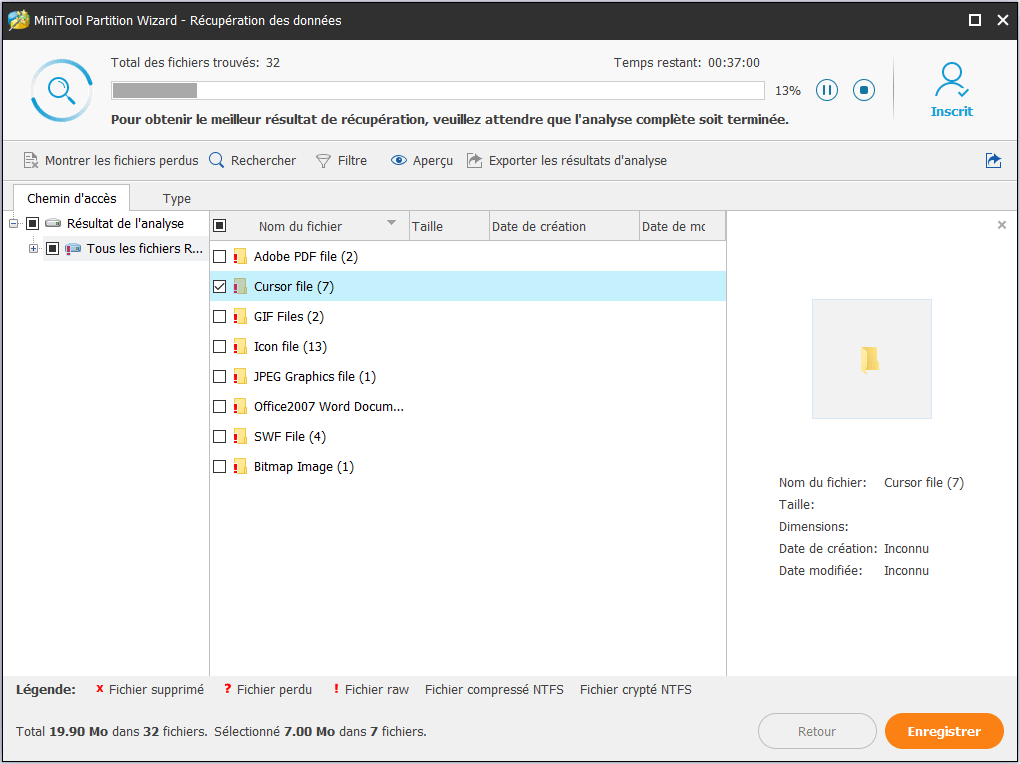Click the Cursor file folder icon

pos(240,286)
